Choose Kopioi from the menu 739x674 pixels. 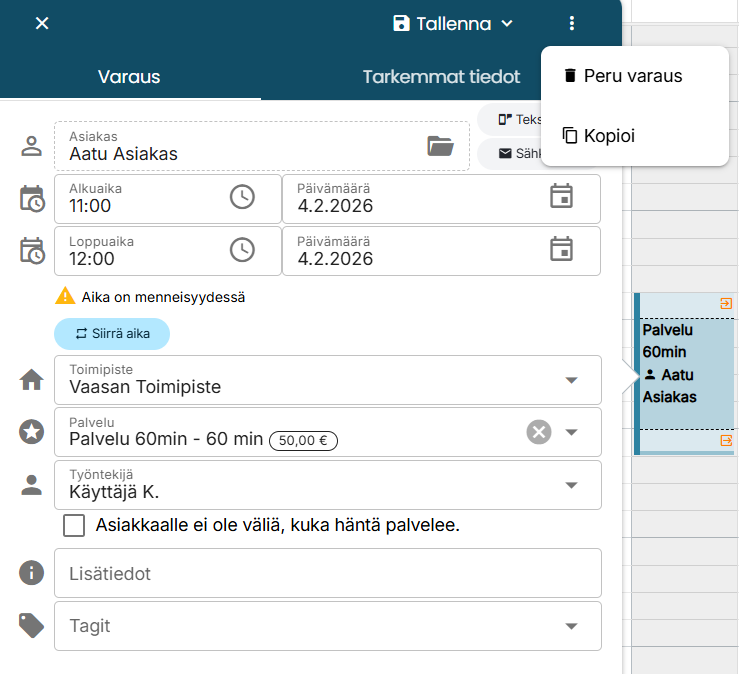(608, 135)
